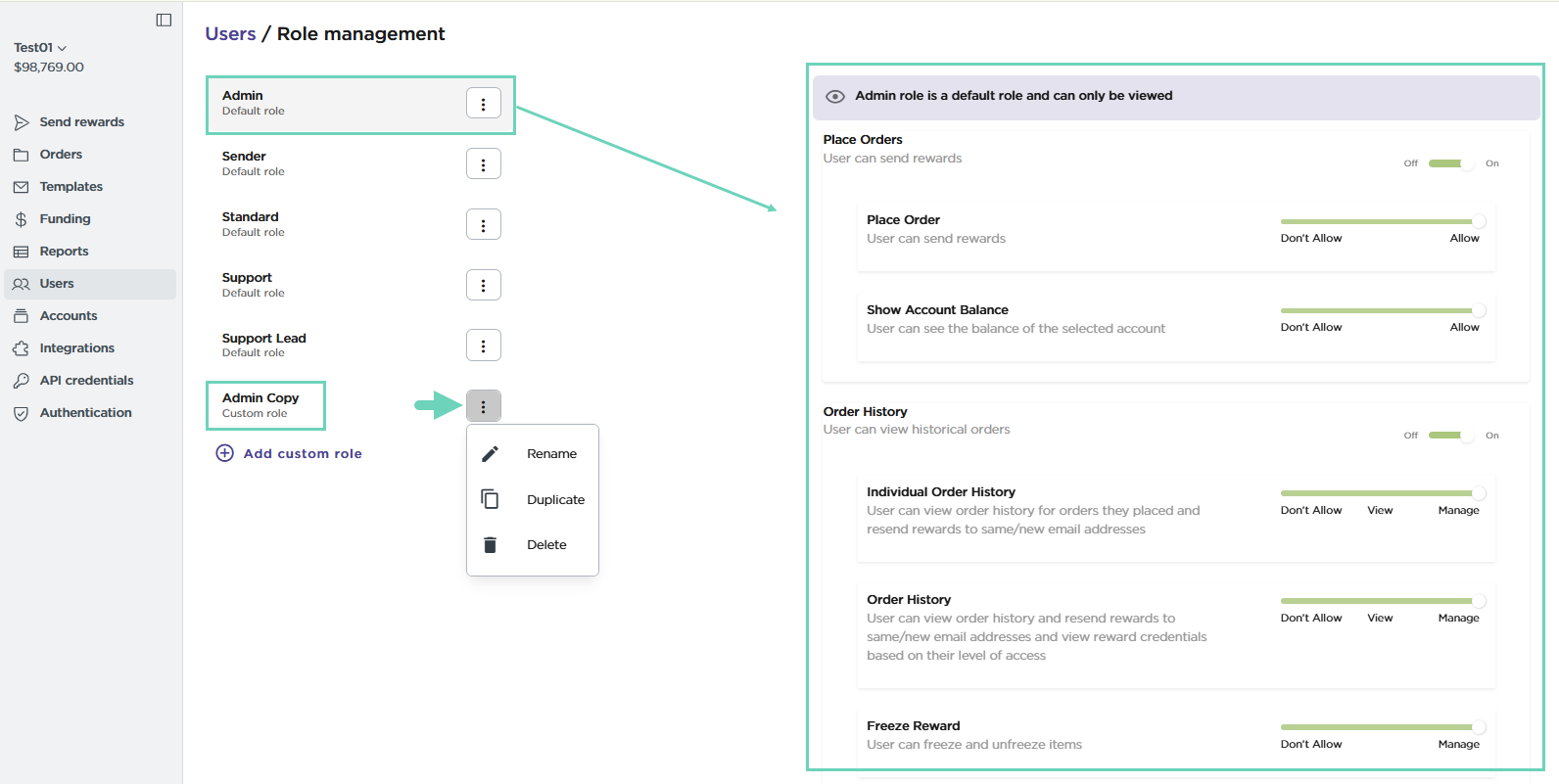
Task: Click the Authentication shield icon
Action: 21,413
